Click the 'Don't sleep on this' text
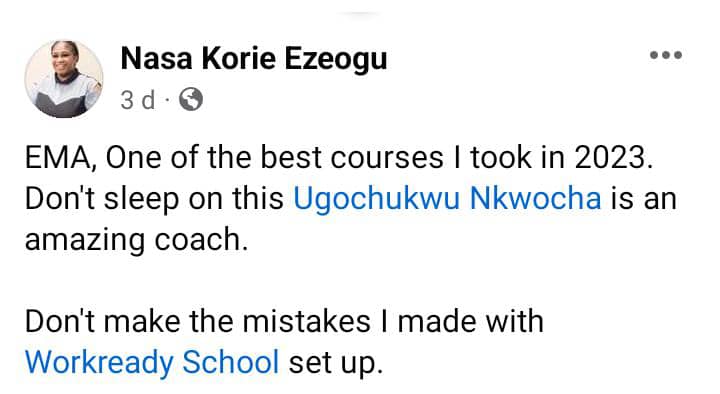720x394 pixels. pos(154,199)
